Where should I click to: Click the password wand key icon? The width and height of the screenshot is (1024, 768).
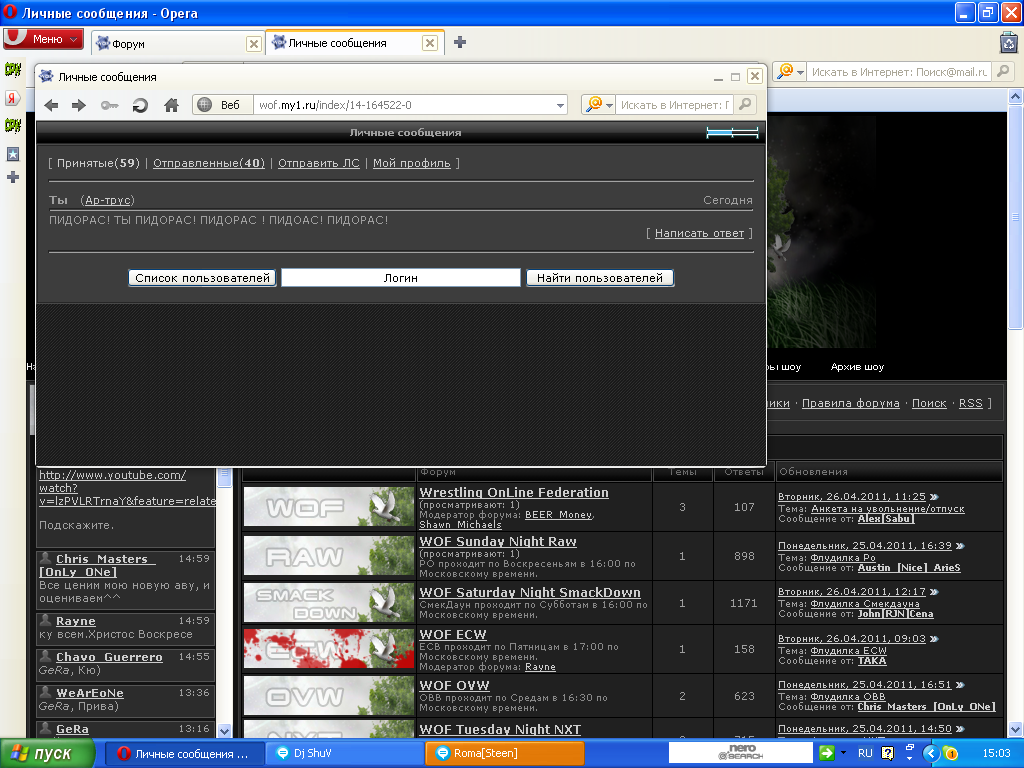click(109, 105)
